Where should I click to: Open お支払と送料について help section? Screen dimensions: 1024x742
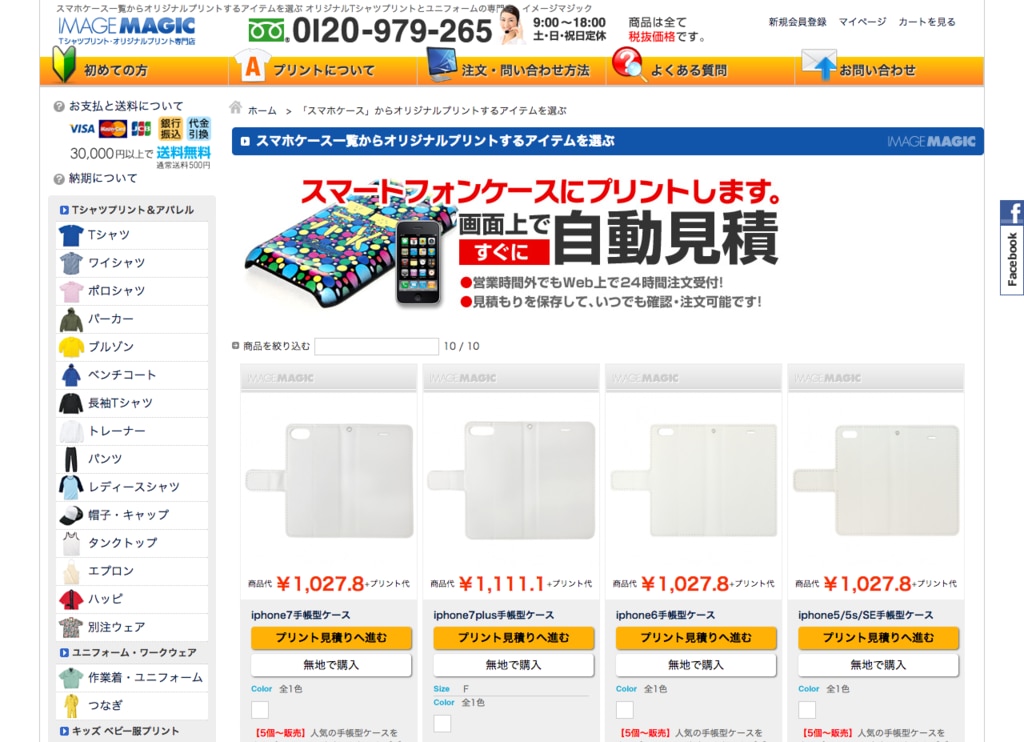(x=125, y=106)
